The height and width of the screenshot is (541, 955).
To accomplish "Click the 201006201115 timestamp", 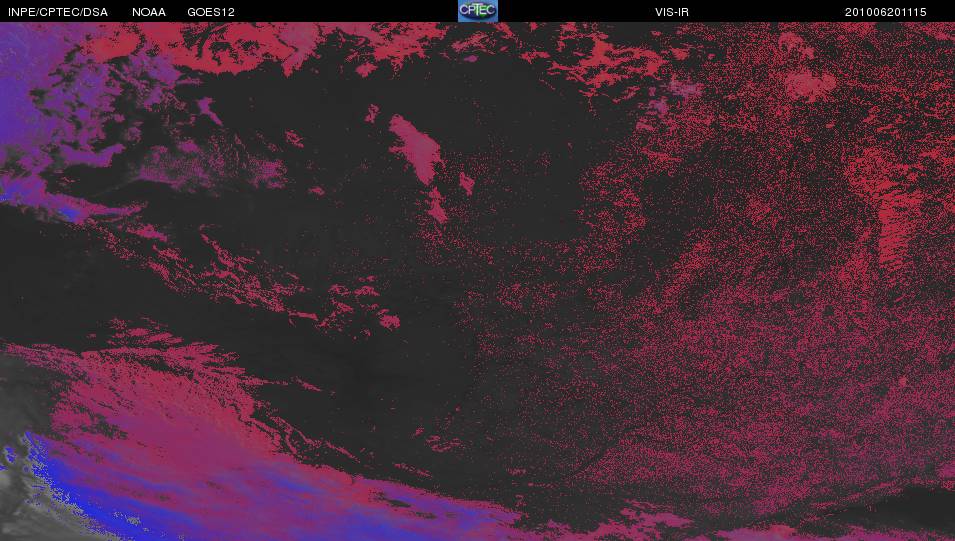I will point(886,12).
